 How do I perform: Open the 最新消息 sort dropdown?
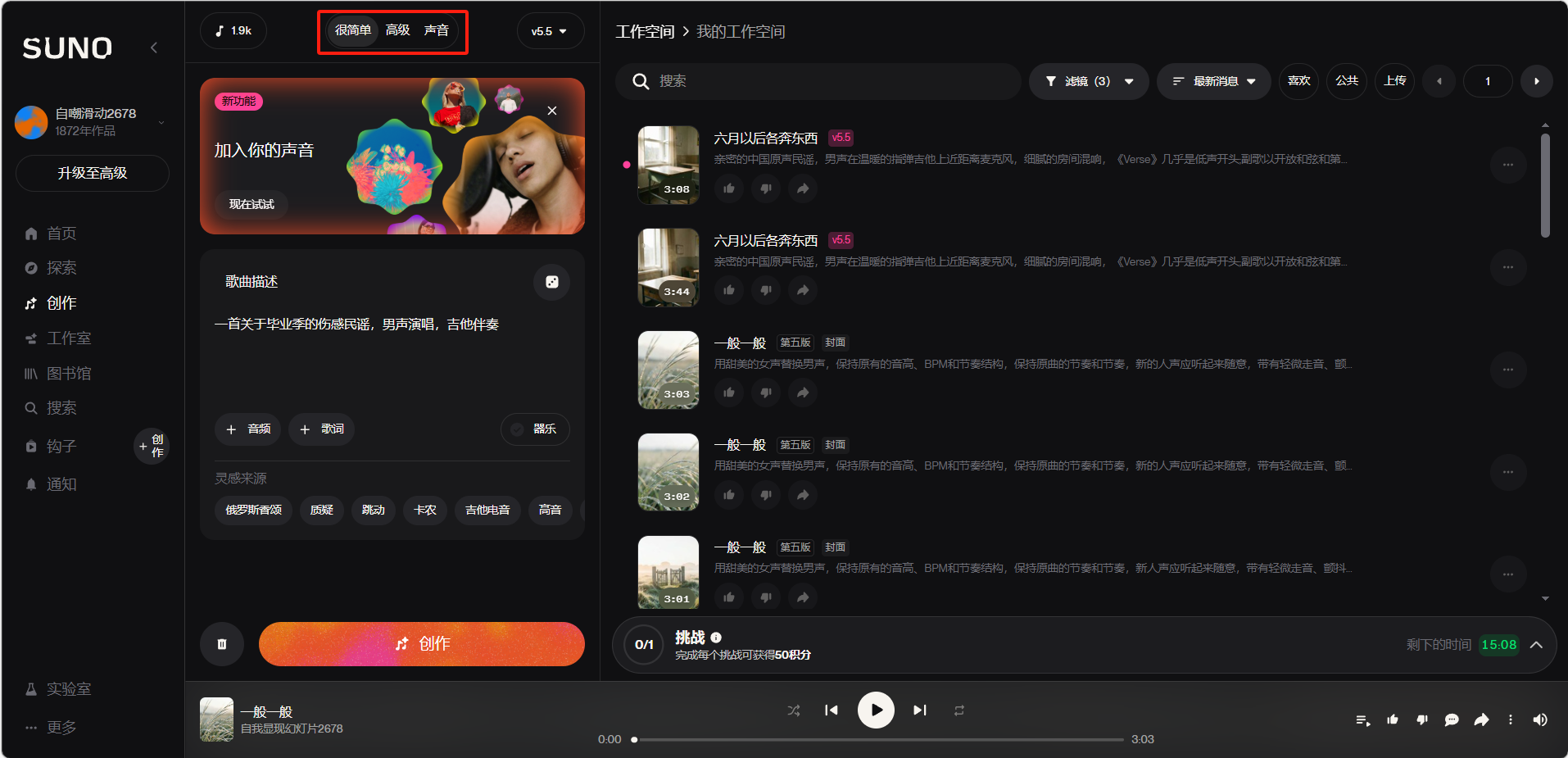click(1213, 81)
